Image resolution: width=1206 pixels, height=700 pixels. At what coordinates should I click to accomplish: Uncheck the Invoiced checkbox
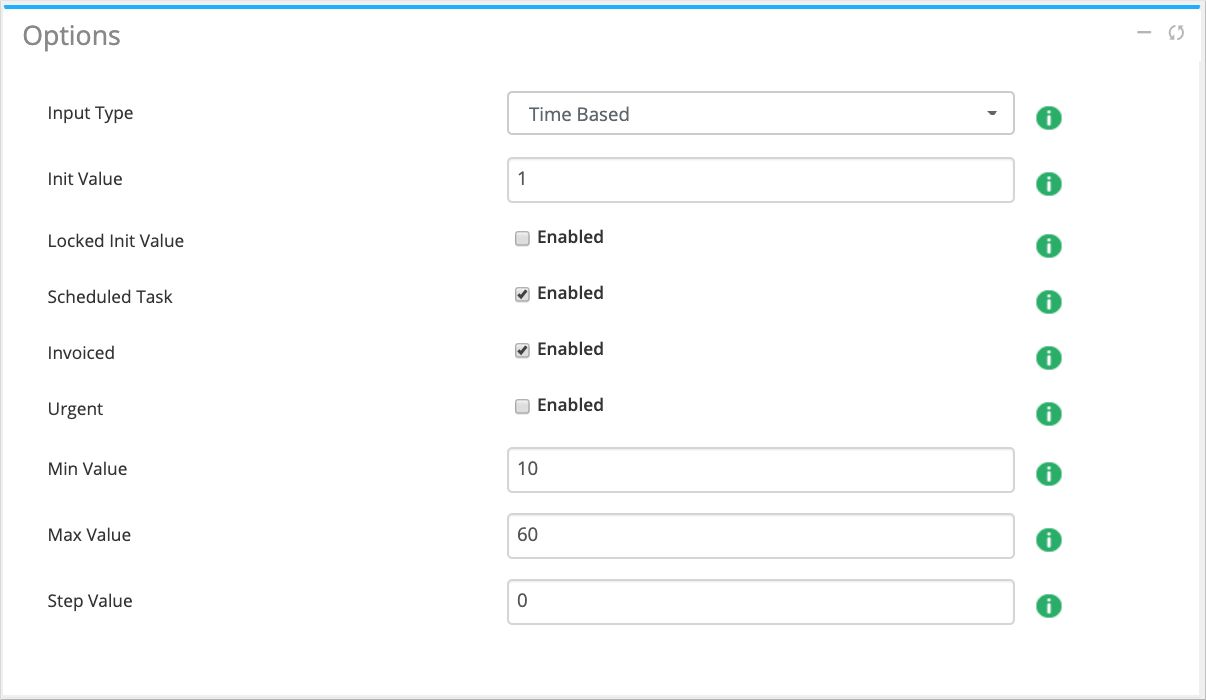coord(521,350)
